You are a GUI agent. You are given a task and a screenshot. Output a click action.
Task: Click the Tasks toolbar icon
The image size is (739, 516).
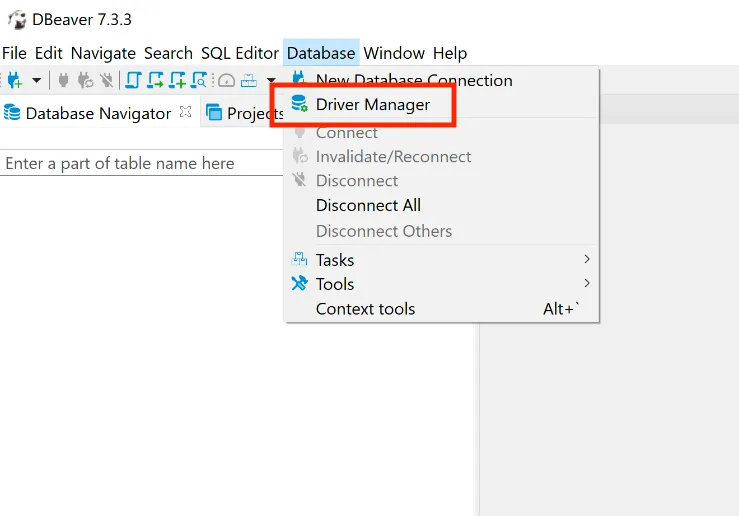tap(249, 81)
